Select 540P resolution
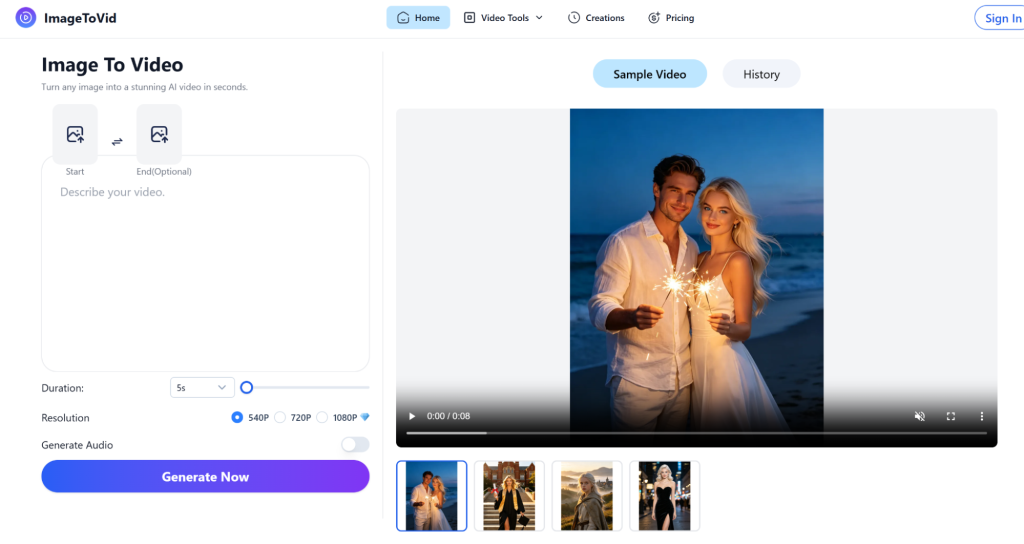This screenshot has height=544, width=1024. point(237,417)
